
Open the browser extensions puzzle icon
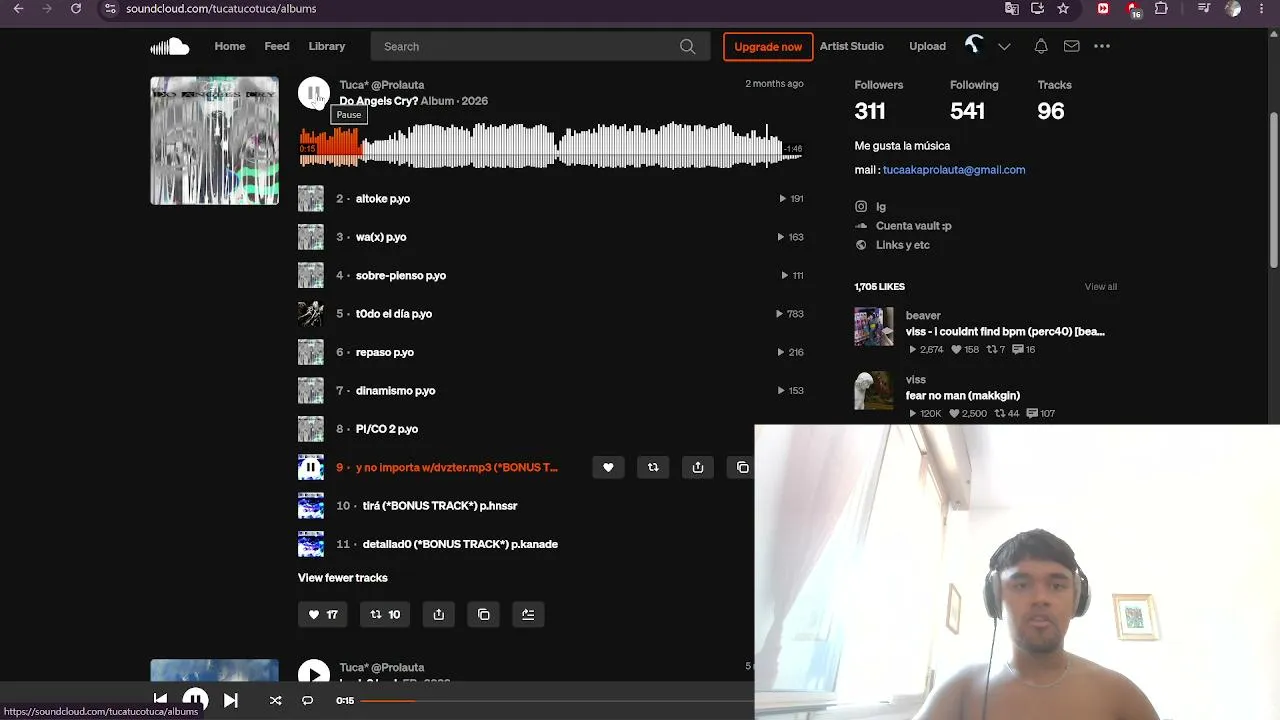coord(1161,8)
